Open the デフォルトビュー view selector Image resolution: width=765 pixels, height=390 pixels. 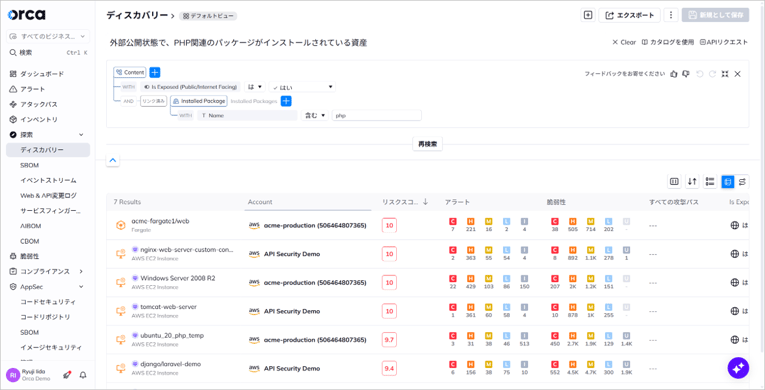(208, 16)
